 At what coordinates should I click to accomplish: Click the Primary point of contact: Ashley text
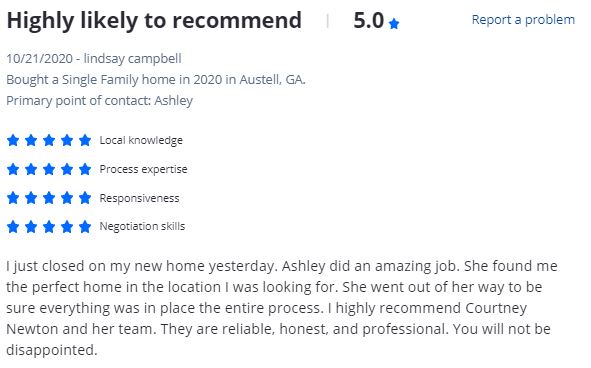(100, 101)
